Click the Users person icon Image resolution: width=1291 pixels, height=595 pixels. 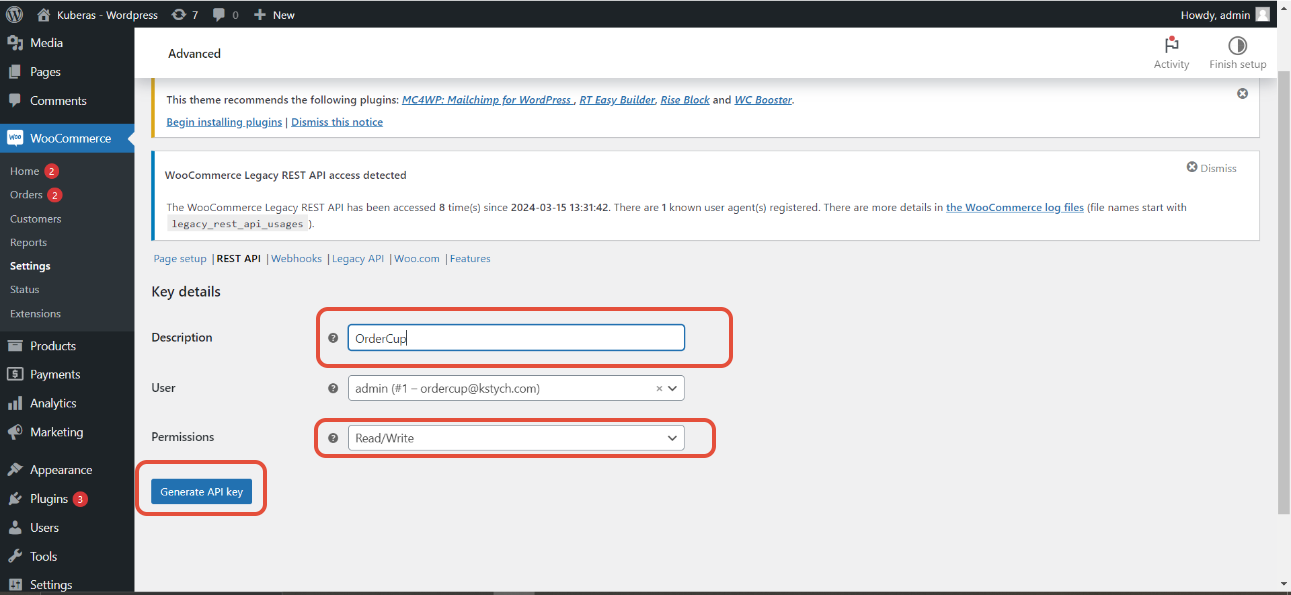point(15,528)
